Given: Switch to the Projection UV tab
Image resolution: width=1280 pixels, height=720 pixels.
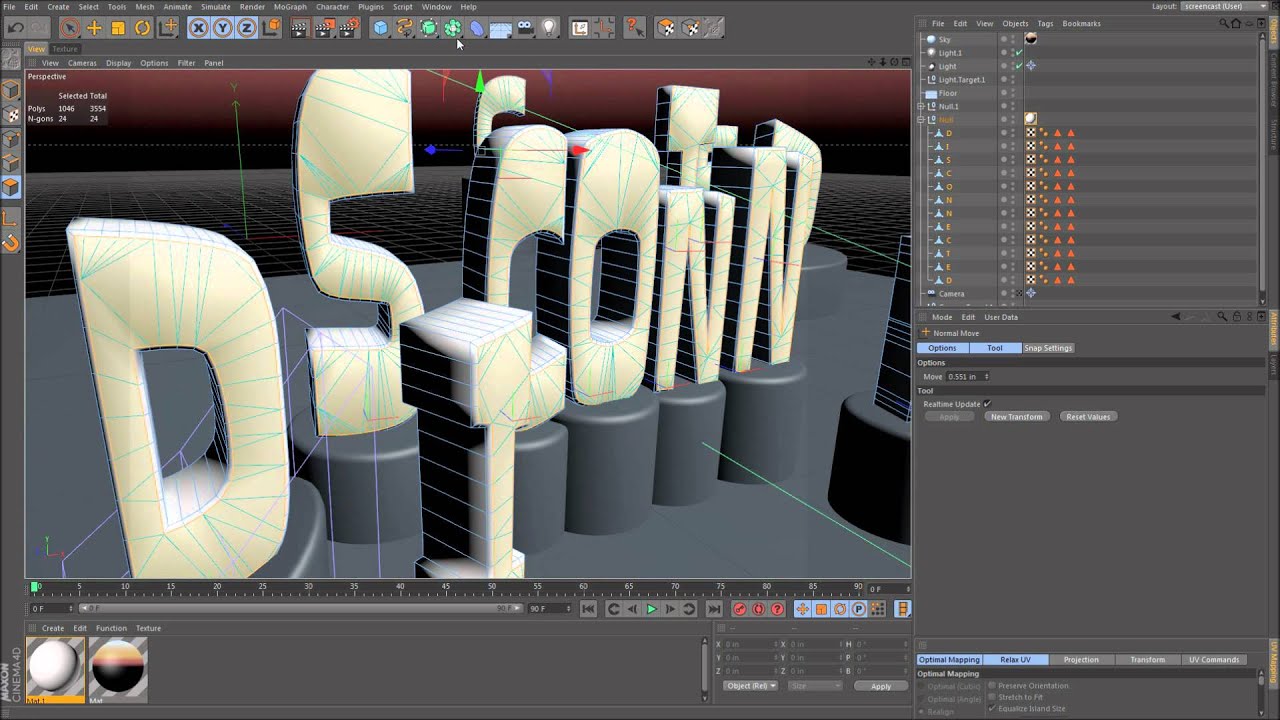Looking at the screenshot, I should pyautogui.click(x=1081, y=660).
